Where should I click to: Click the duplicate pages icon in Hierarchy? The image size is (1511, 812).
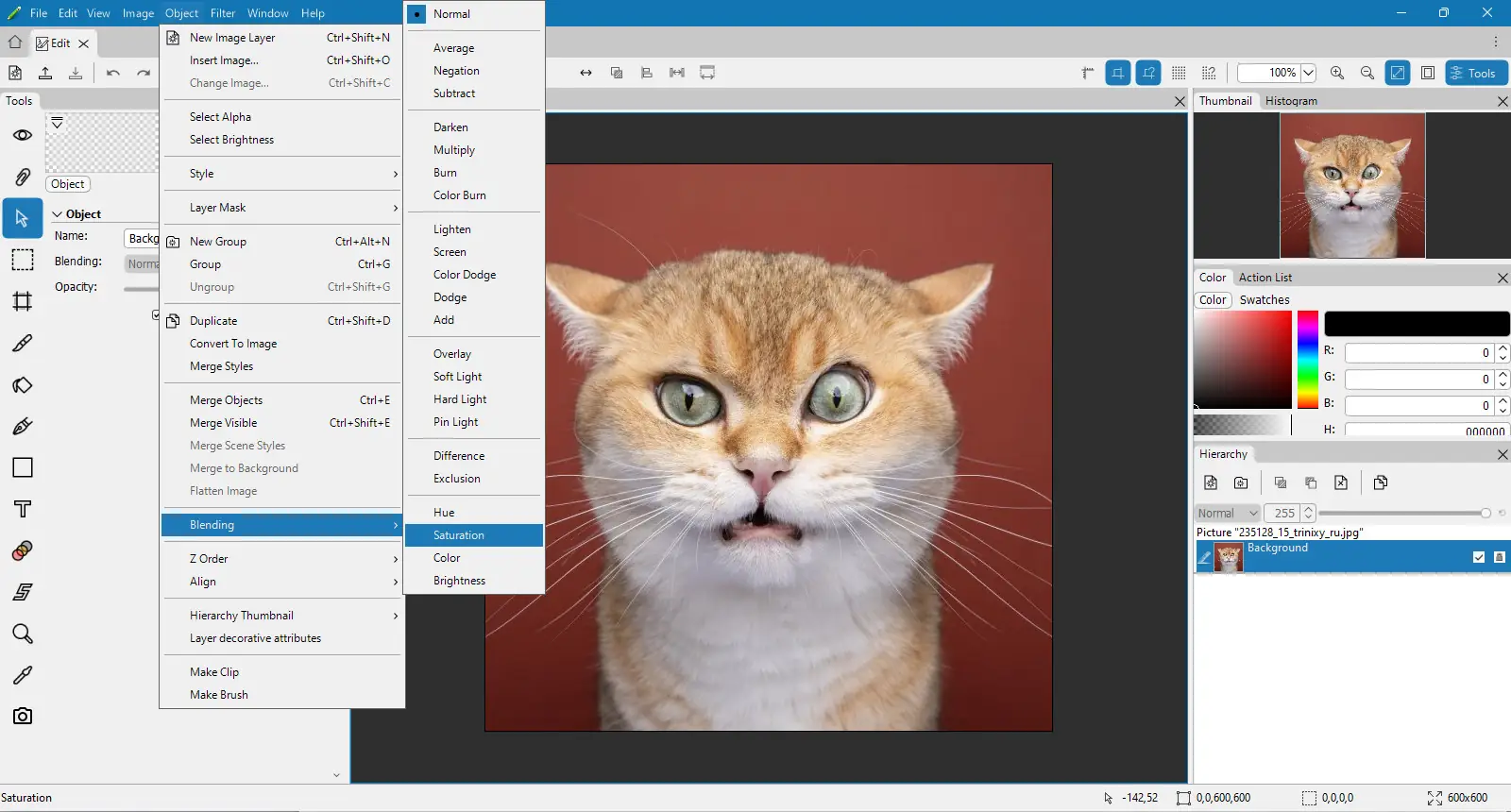(x=1381, y=482)
